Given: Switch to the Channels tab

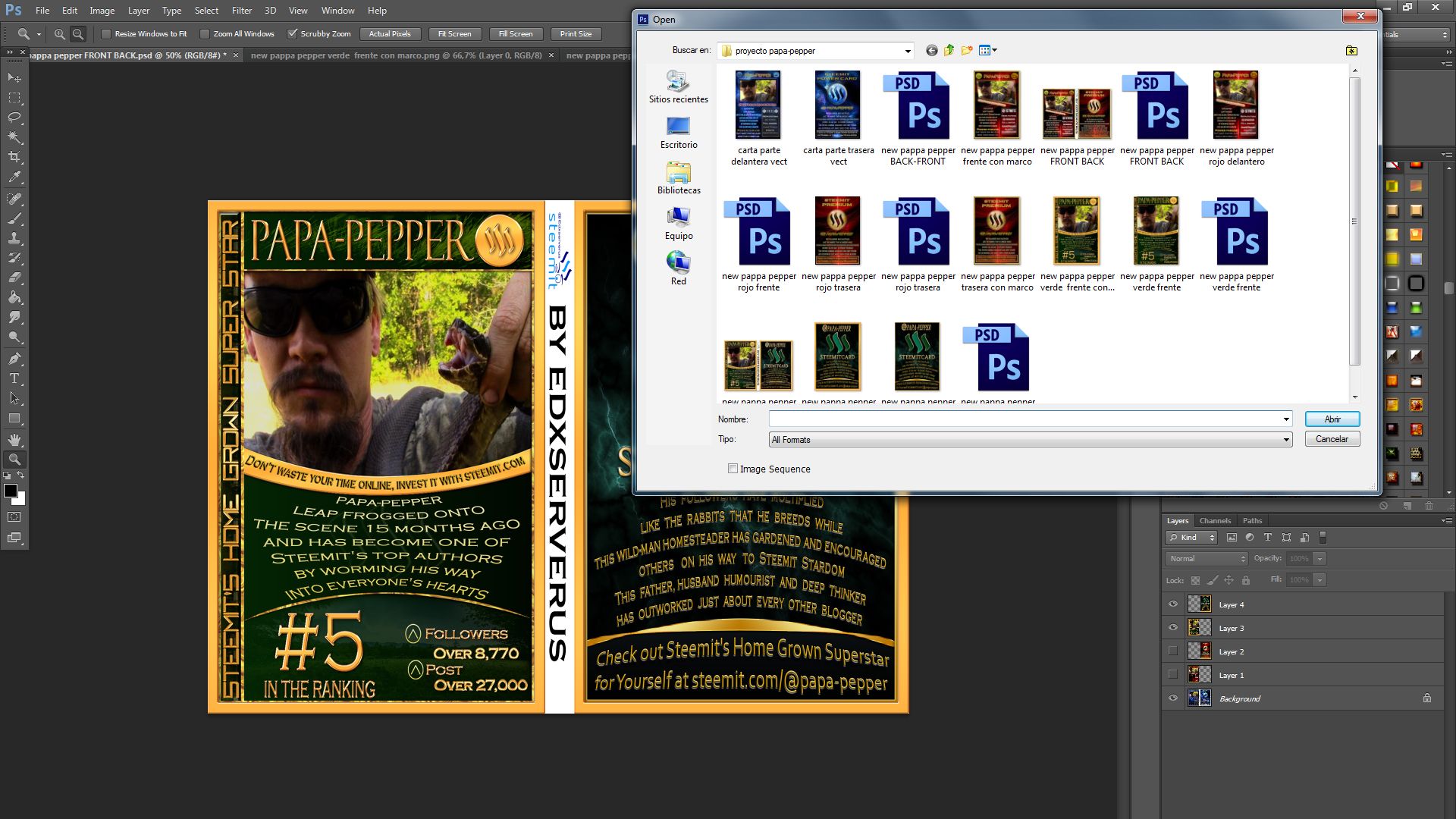Looking at the screenshot, I should coord(1215,520).
